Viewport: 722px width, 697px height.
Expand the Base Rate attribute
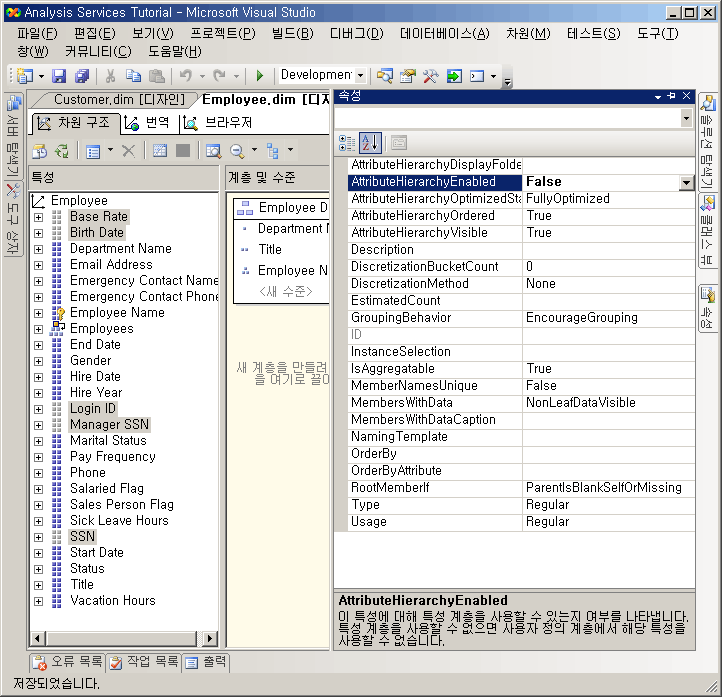click(x=39, y=217)
